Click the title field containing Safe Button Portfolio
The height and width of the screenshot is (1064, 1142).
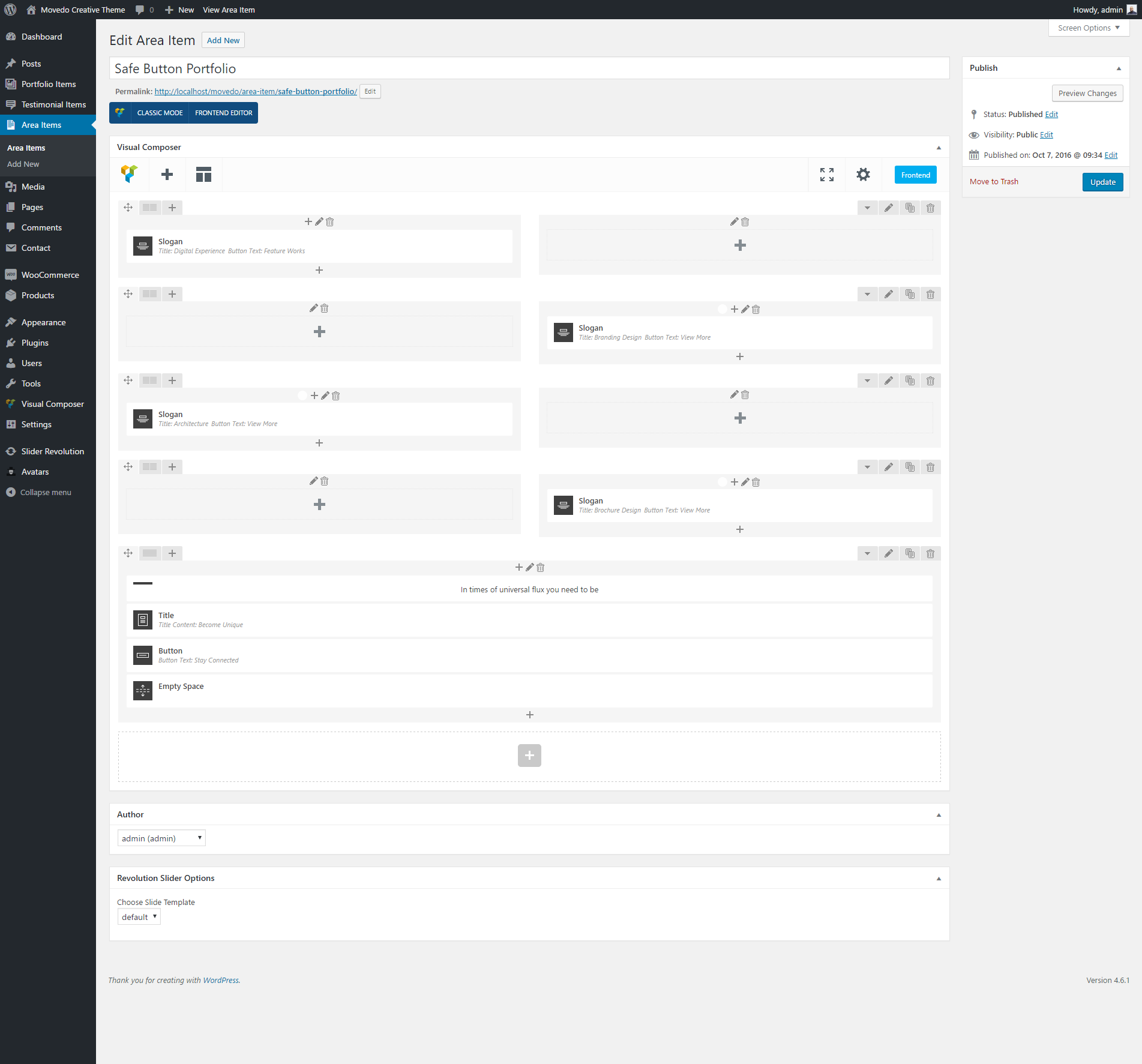(529, 68)
